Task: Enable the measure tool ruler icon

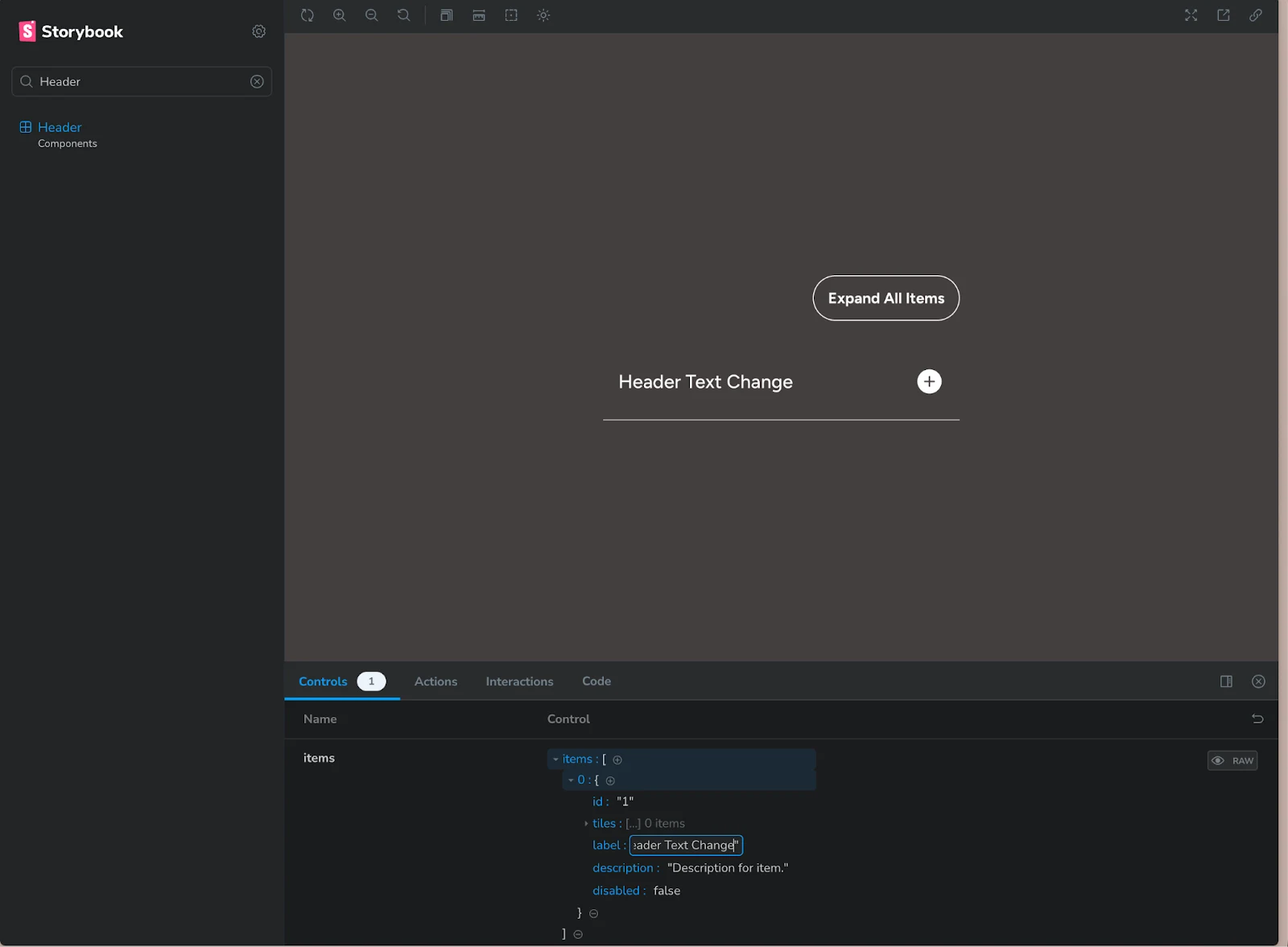Action: (479, 15)
